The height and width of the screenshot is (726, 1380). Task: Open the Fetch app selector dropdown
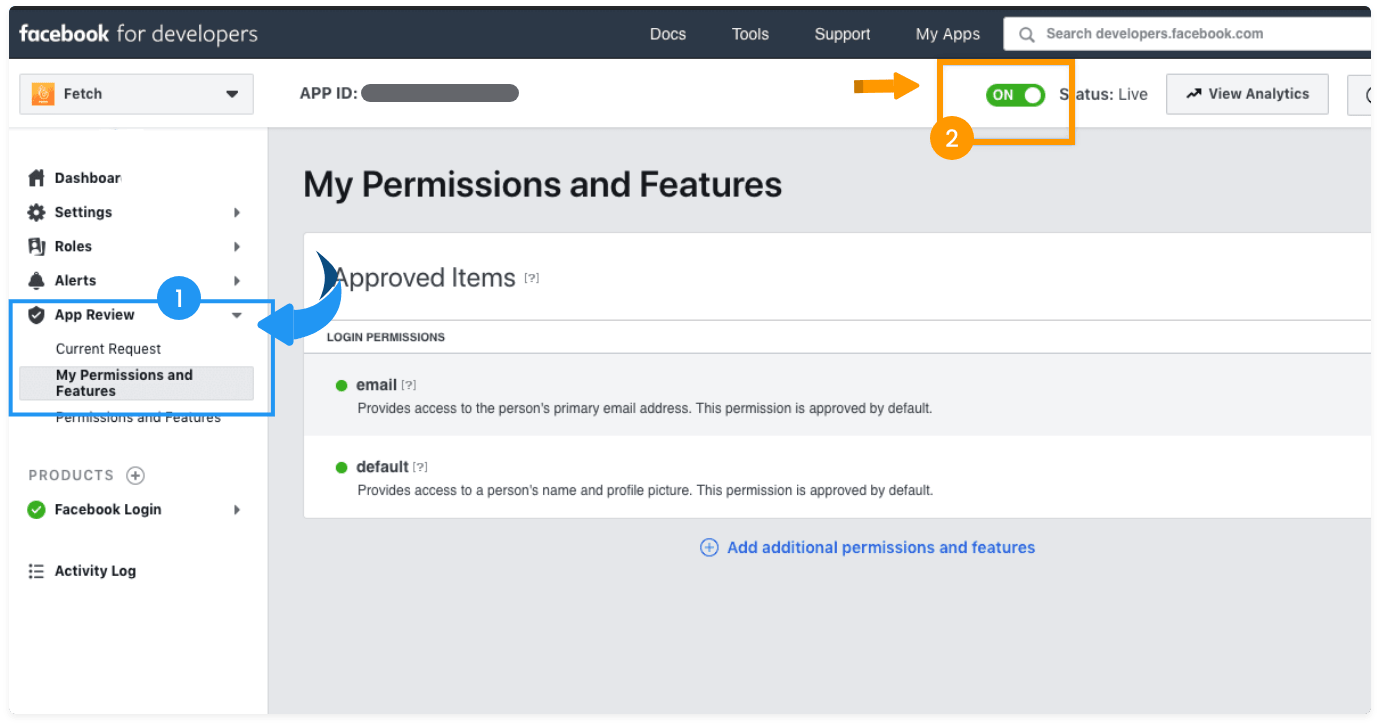[x=136, y=94]
